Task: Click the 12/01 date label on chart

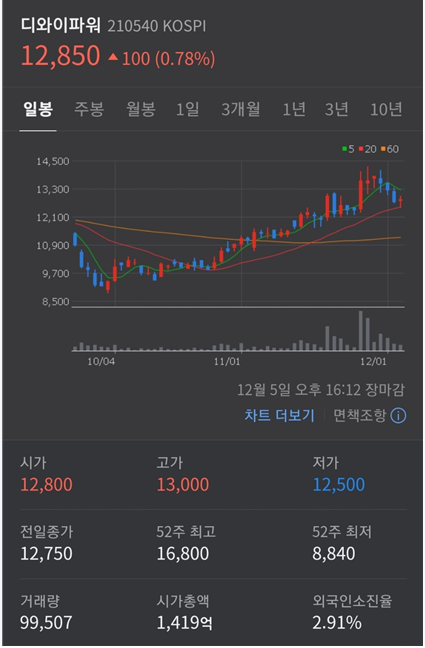Action: coord(373,362)
